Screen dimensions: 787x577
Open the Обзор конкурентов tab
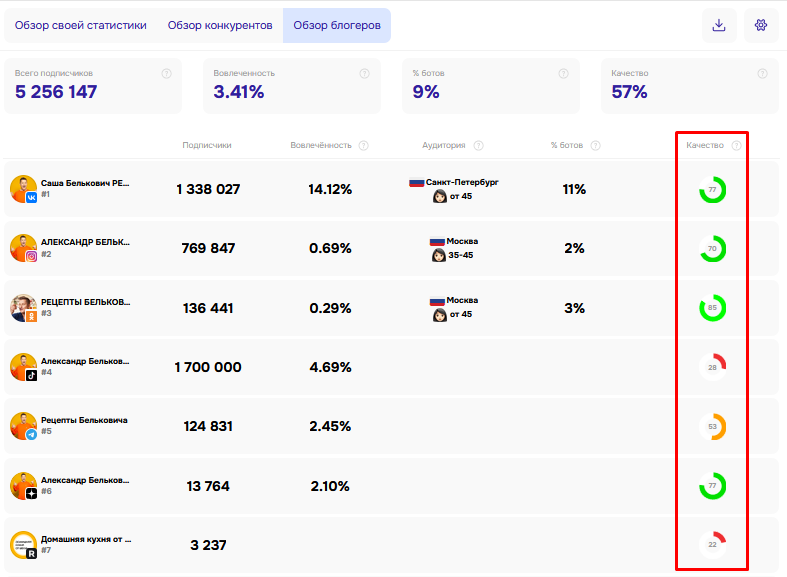click(220, 26)
